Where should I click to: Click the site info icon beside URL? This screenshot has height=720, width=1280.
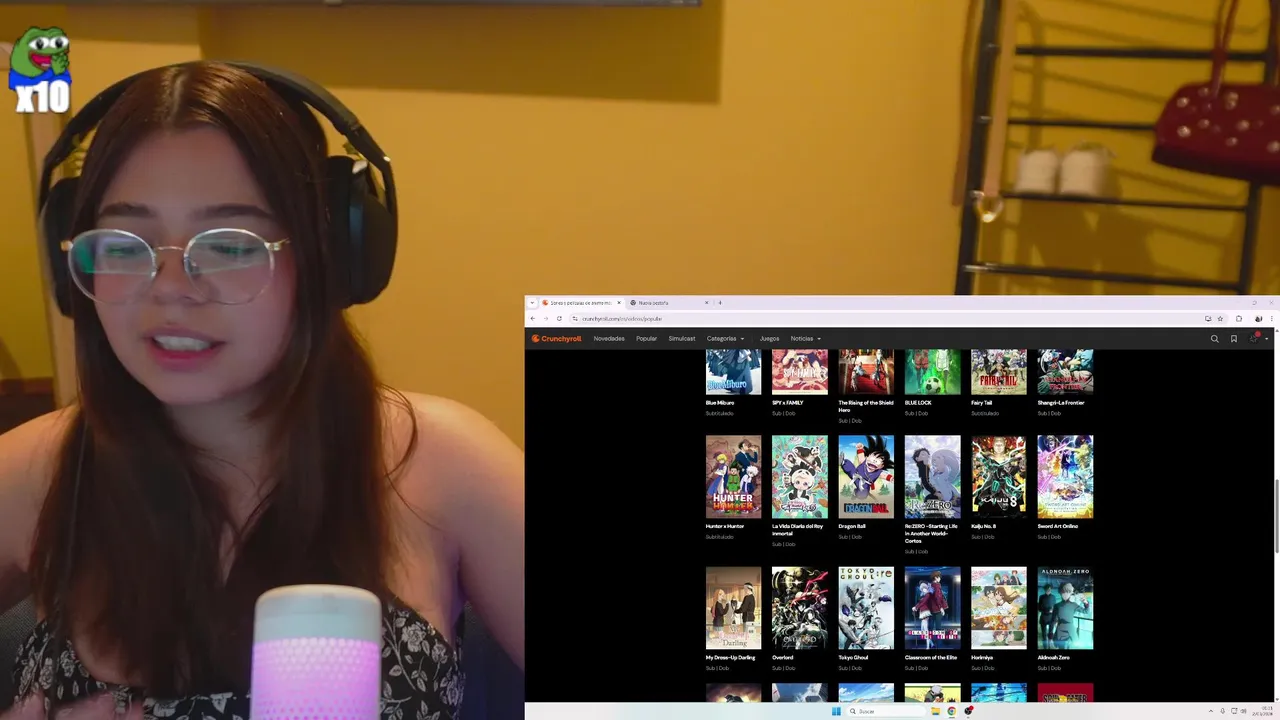tap(575, 318)
